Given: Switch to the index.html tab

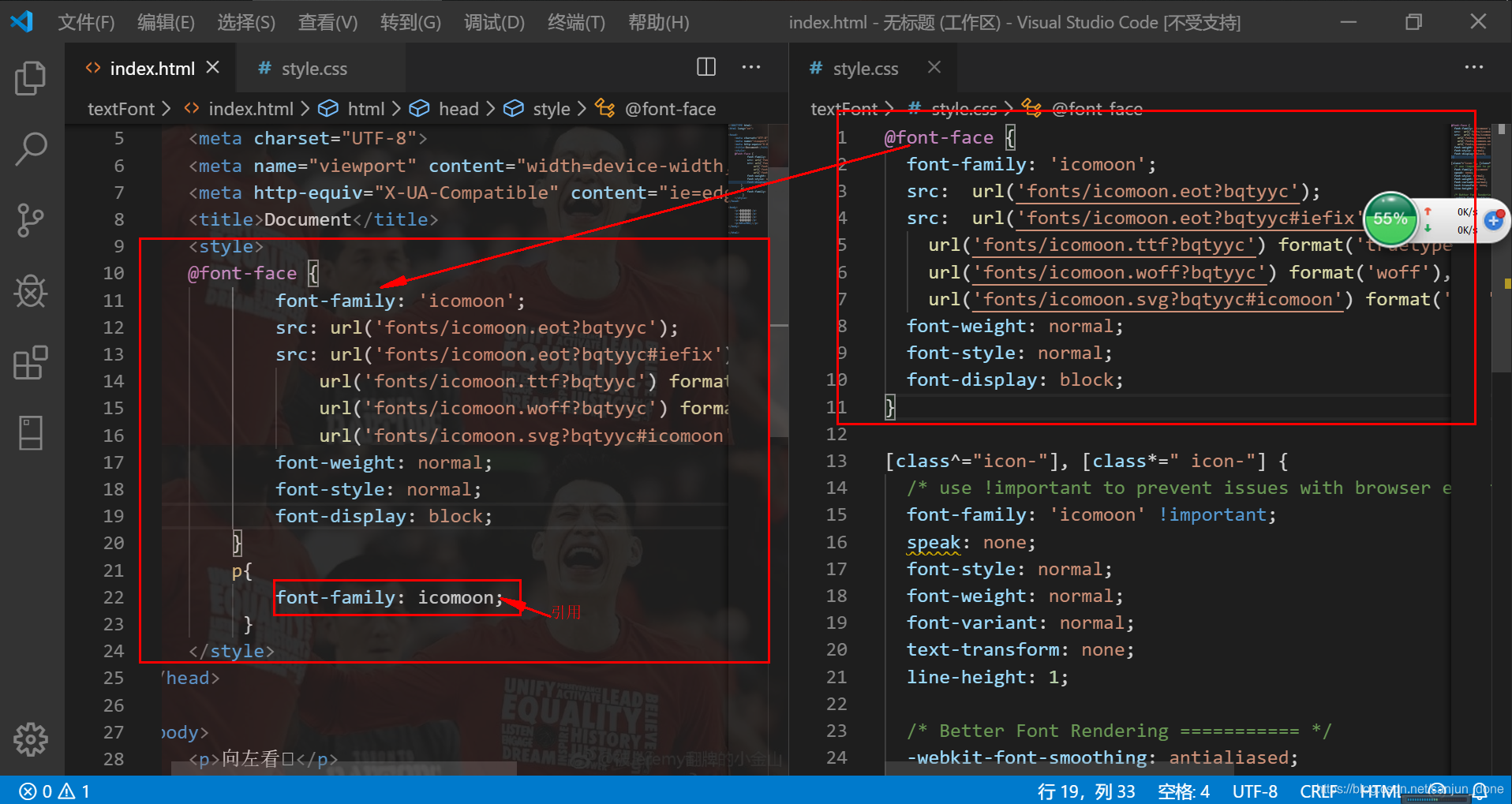Looking at the screenshot, I should 152,69.
